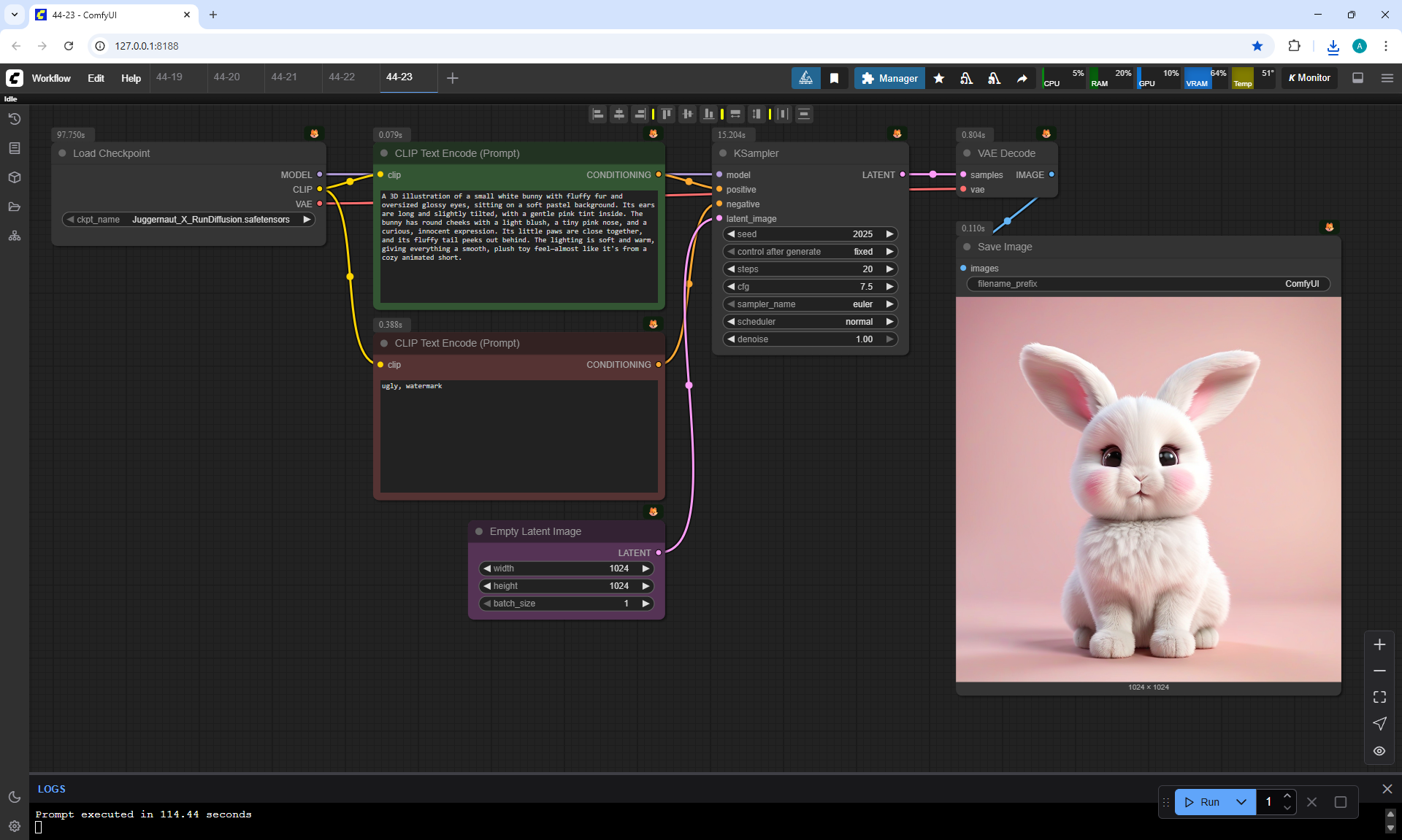Click the K Monitor button

(x=1309, y=78)
